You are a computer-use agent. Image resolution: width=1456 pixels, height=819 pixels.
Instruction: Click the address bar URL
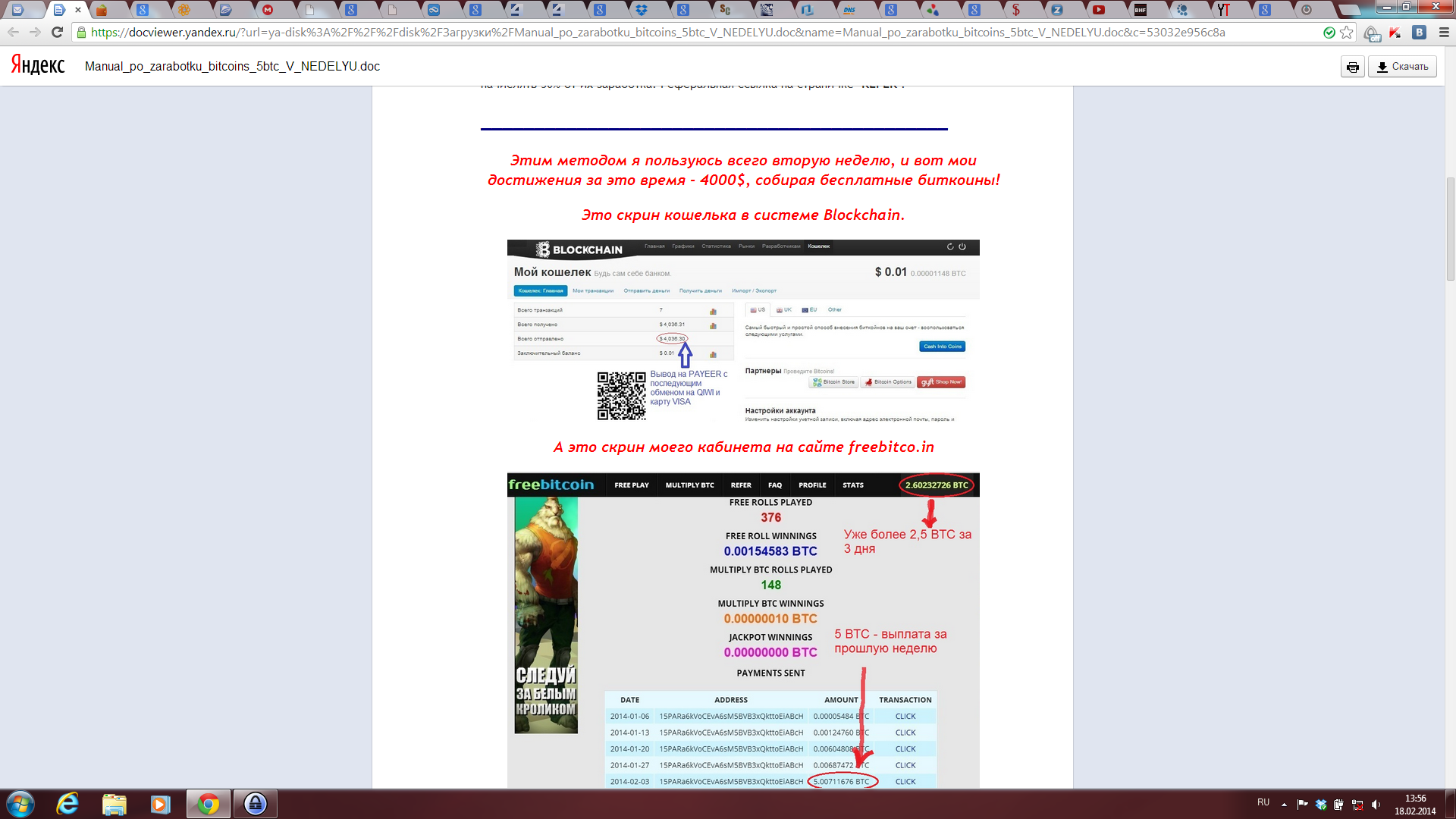652,33
